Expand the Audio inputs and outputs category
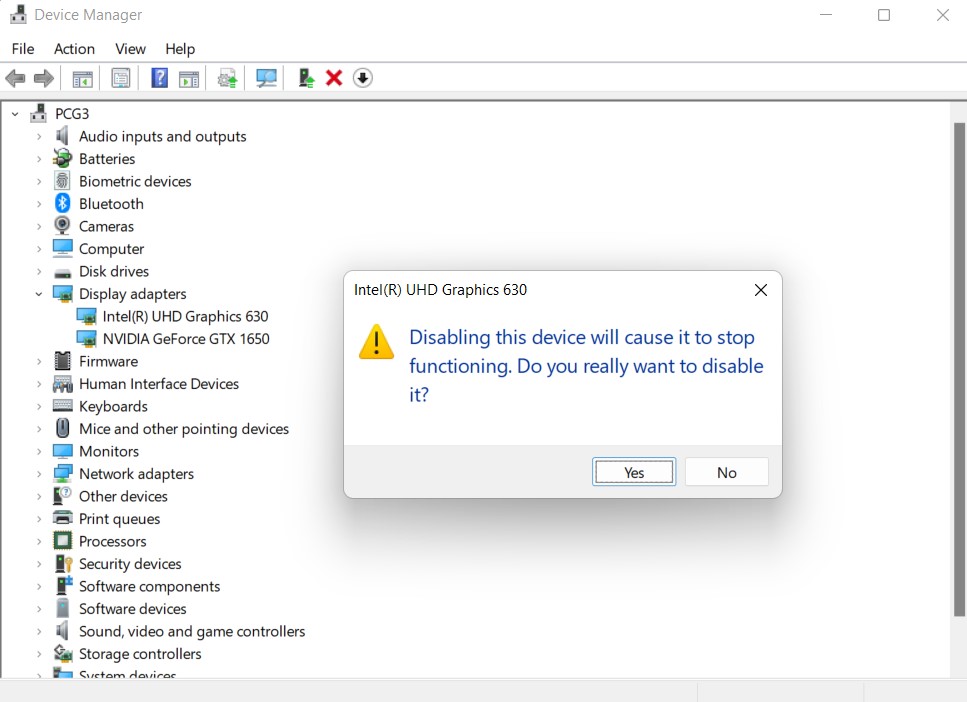The height and width of the screenshot is (702, 967). point(39,136)
